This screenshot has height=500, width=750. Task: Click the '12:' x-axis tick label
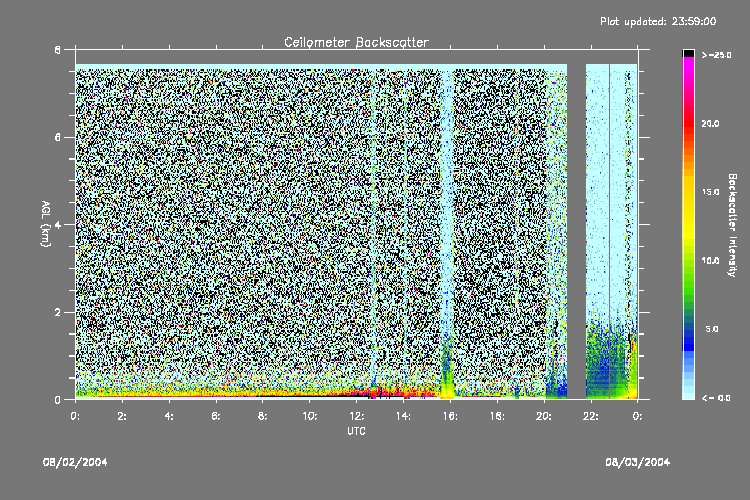point(356,416)
